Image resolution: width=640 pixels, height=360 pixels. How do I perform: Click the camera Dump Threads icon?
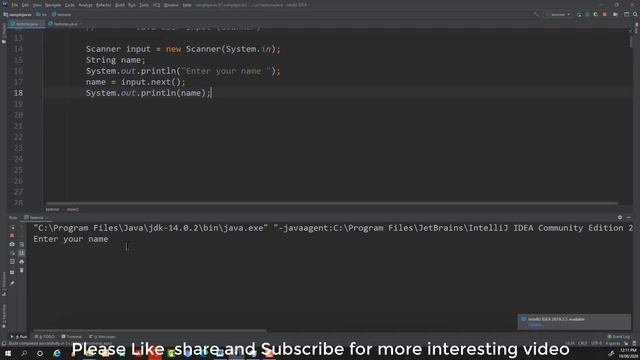pyautogui.click(x=12, y=244)
